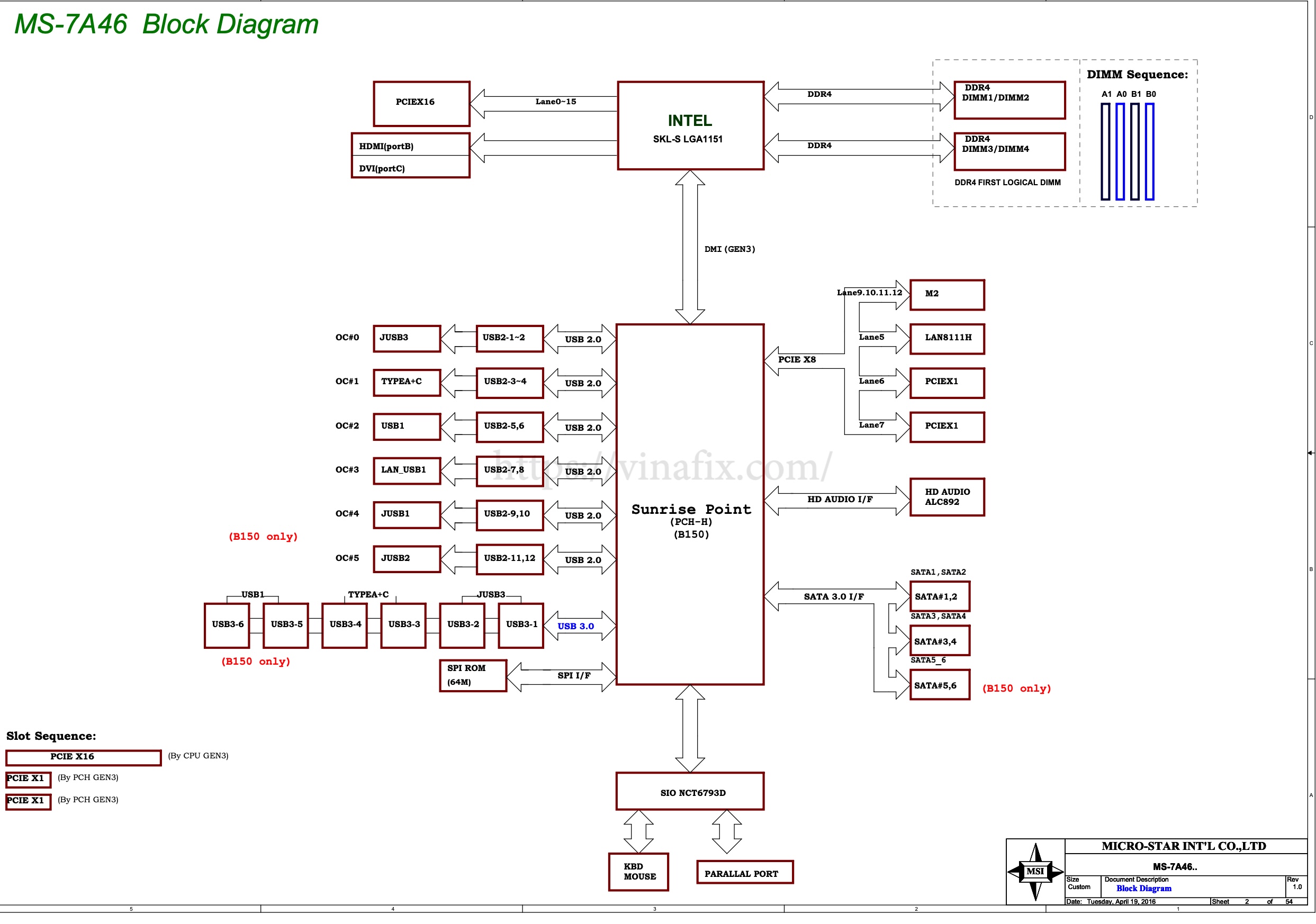Screen dimensions: 1316x924
Task: Select the USB2-3~4 block
Action: tap(510, 383)
